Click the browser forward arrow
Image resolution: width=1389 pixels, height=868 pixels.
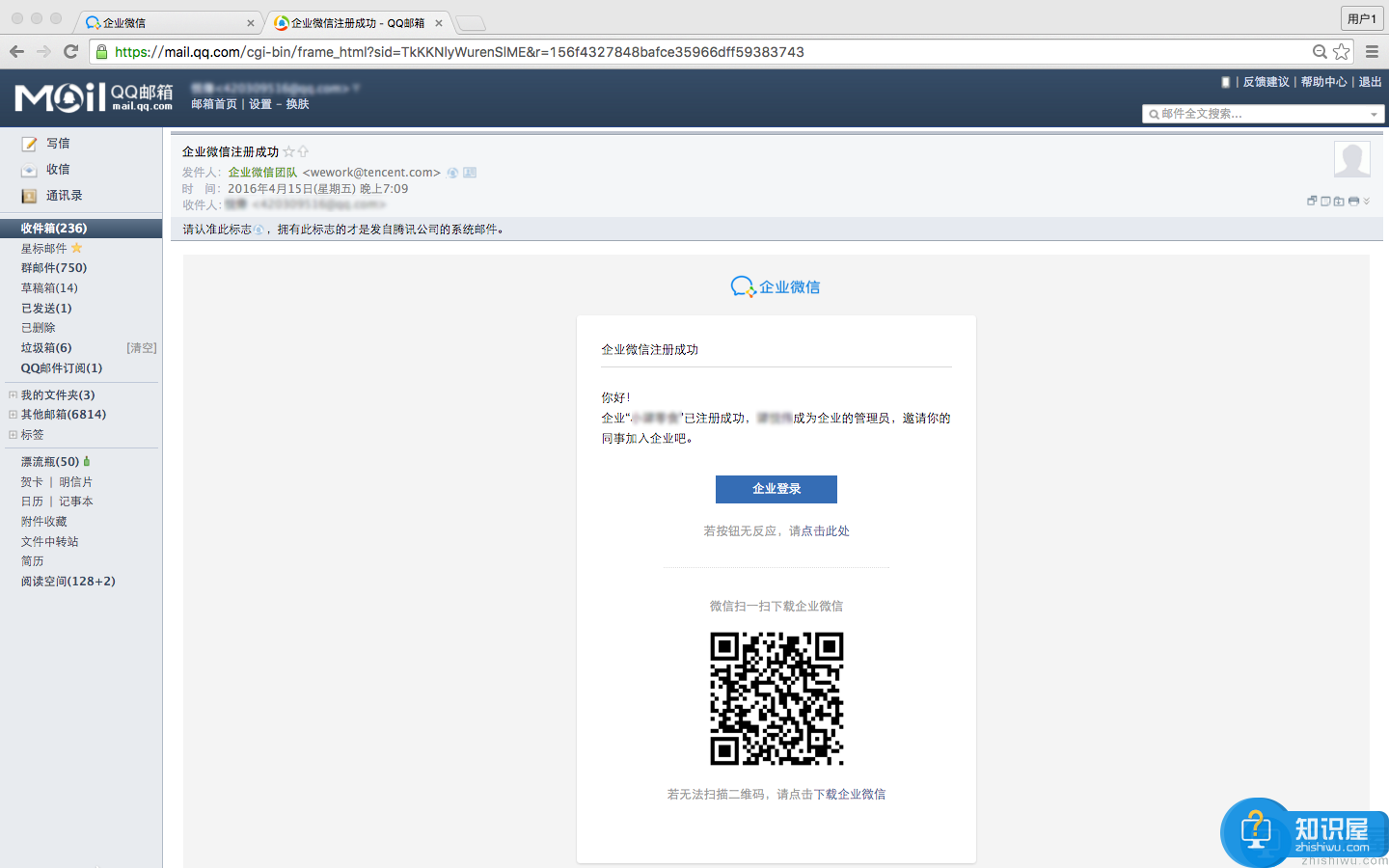click(43, 51)
